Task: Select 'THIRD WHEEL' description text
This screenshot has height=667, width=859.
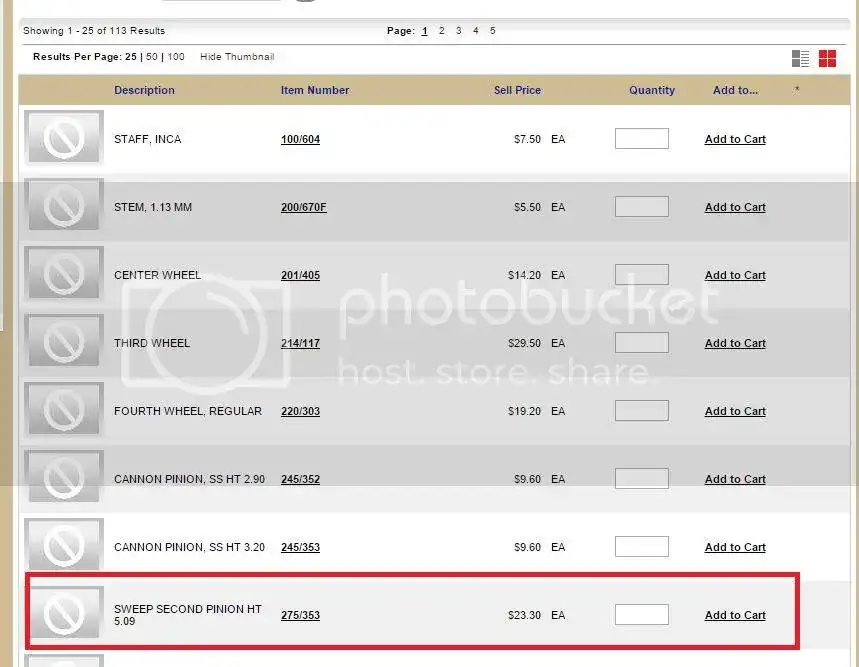Action: [152, 343]
